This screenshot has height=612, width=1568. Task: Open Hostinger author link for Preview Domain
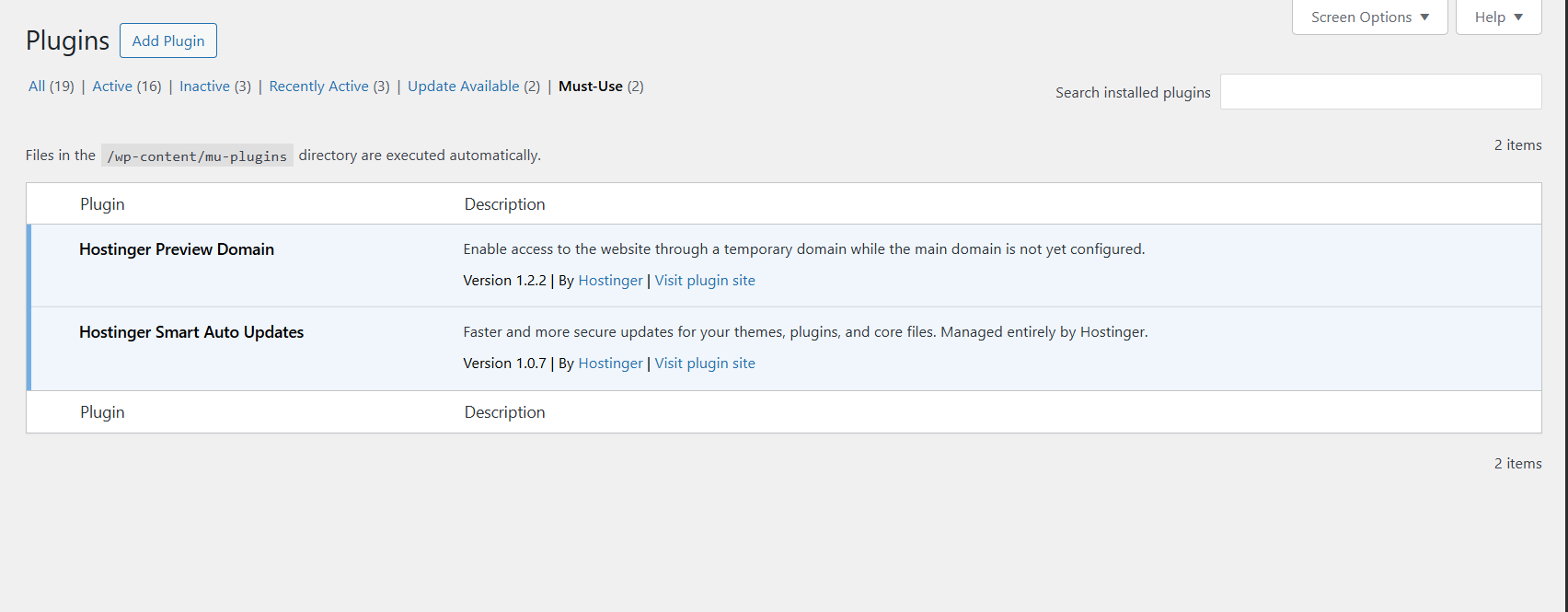[610, 281]
